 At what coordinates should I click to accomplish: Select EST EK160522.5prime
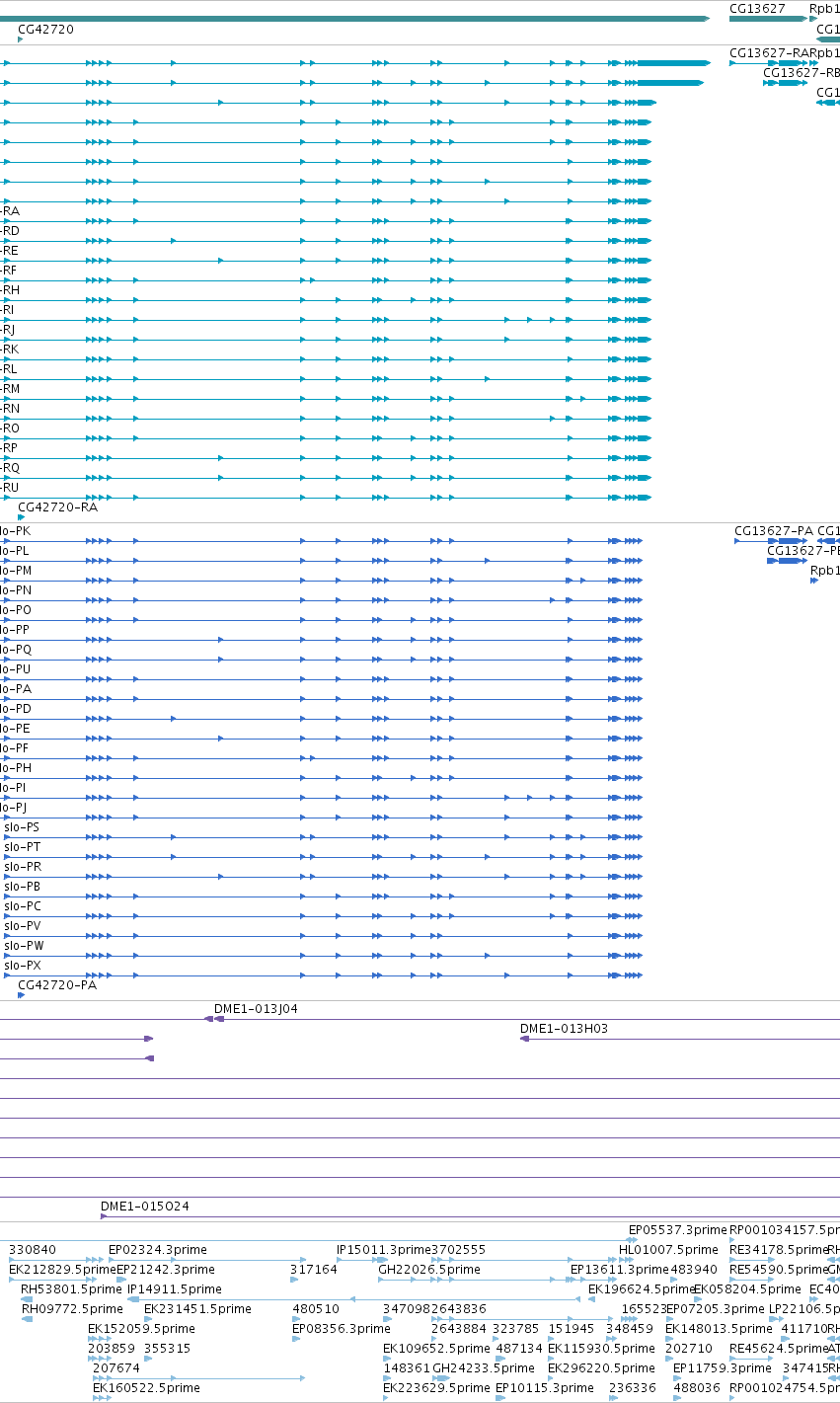(146, 1388)
